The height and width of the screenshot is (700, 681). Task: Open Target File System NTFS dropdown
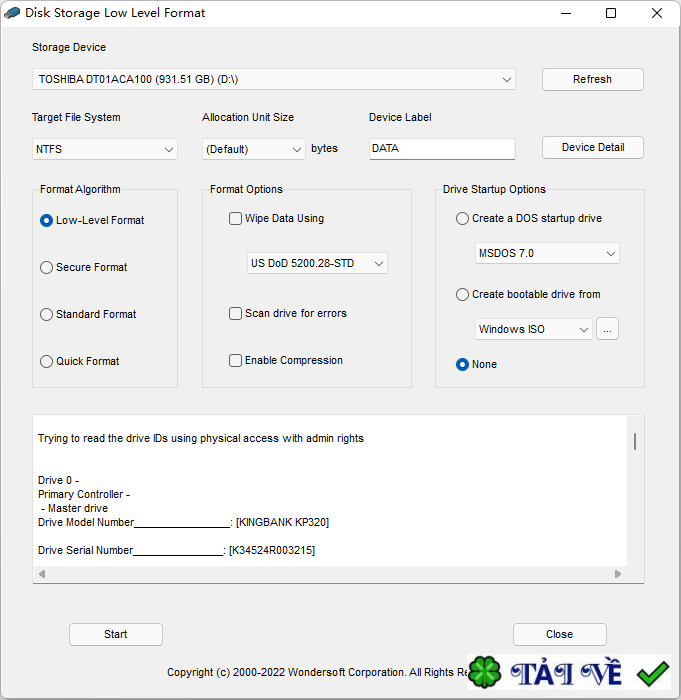(105, 149)
